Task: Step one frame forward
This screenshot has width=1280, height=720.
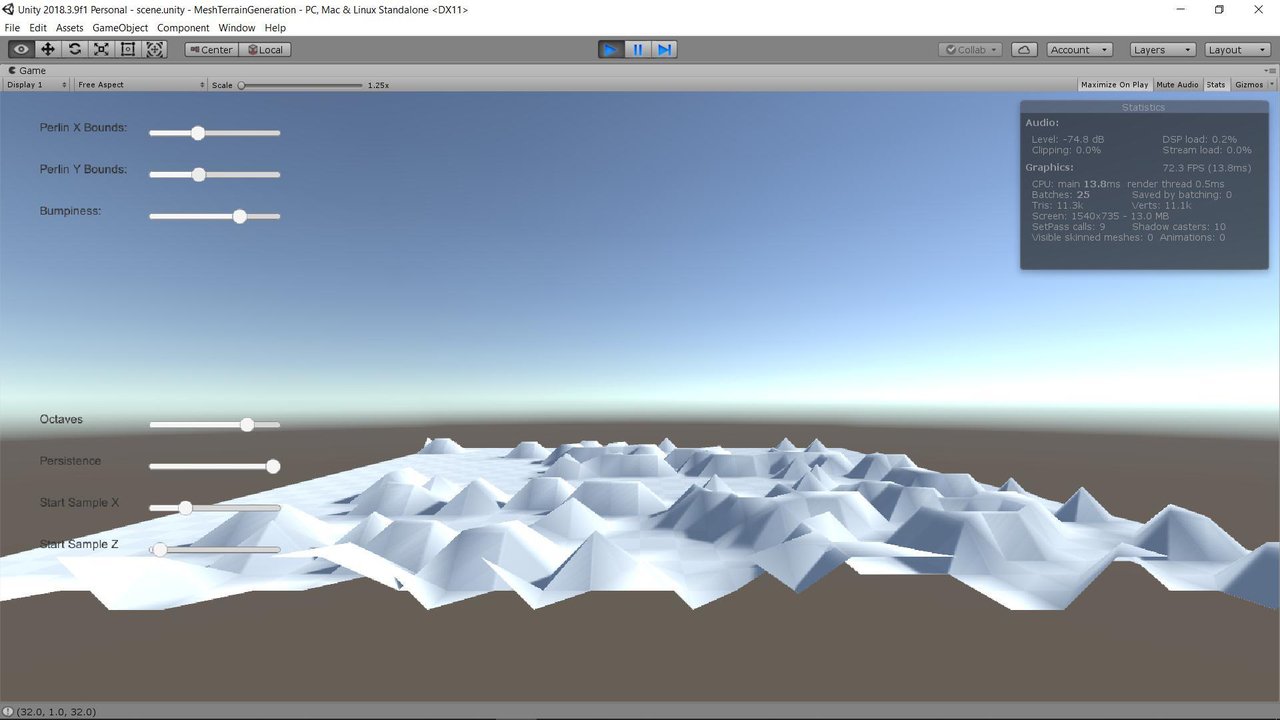Action: (664, 49)
